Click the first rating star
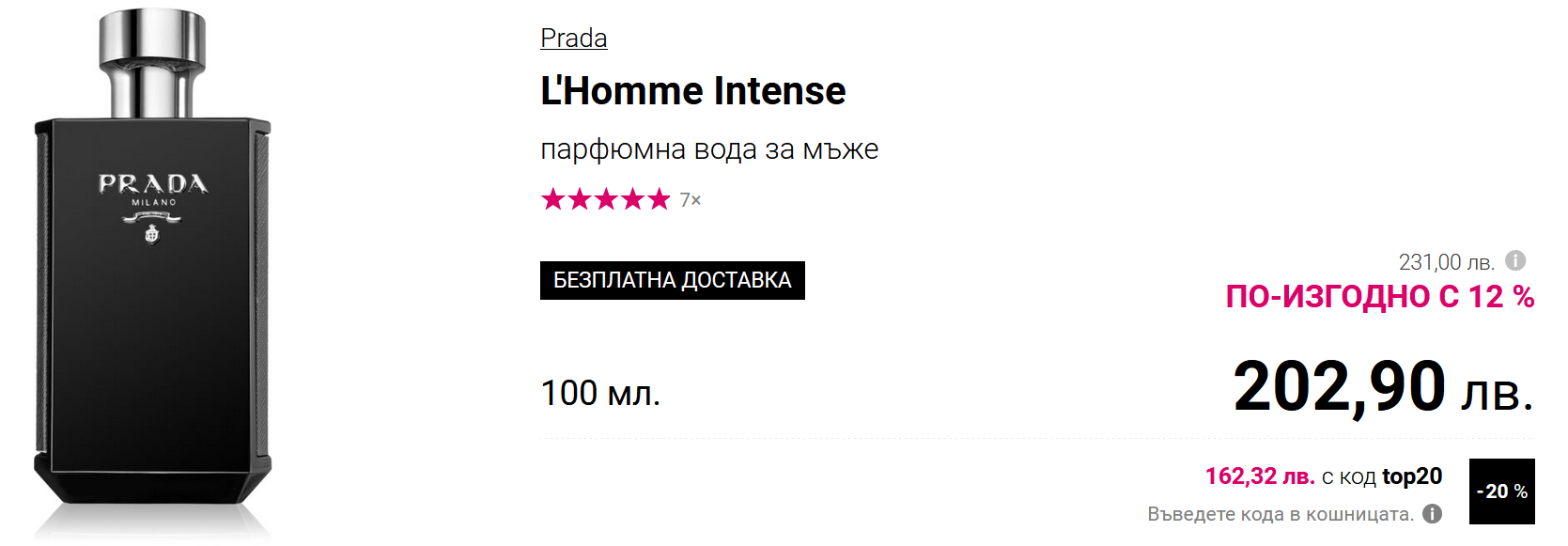The width and height of the screenshot is (1568, 546). 552,199
